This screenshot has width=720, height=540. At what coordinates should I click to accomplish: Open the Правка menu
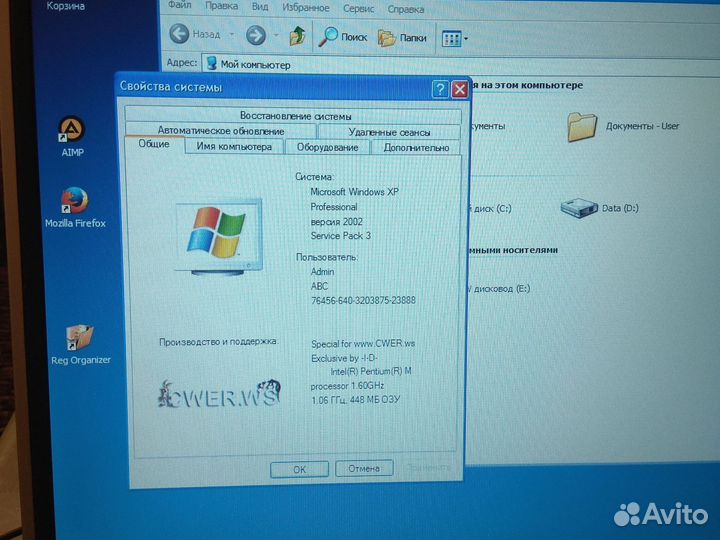tap(221, 6)
